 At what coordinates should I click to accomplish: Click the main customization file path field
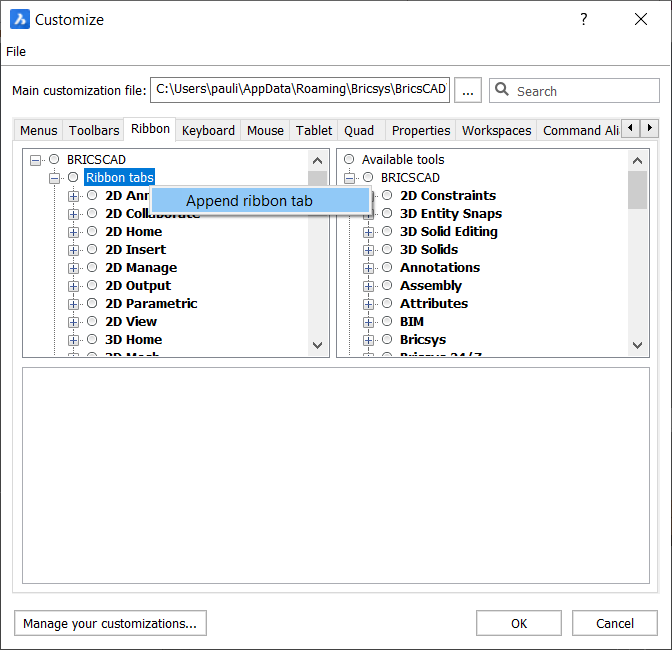pyautogui.click(x=300, y=90)
